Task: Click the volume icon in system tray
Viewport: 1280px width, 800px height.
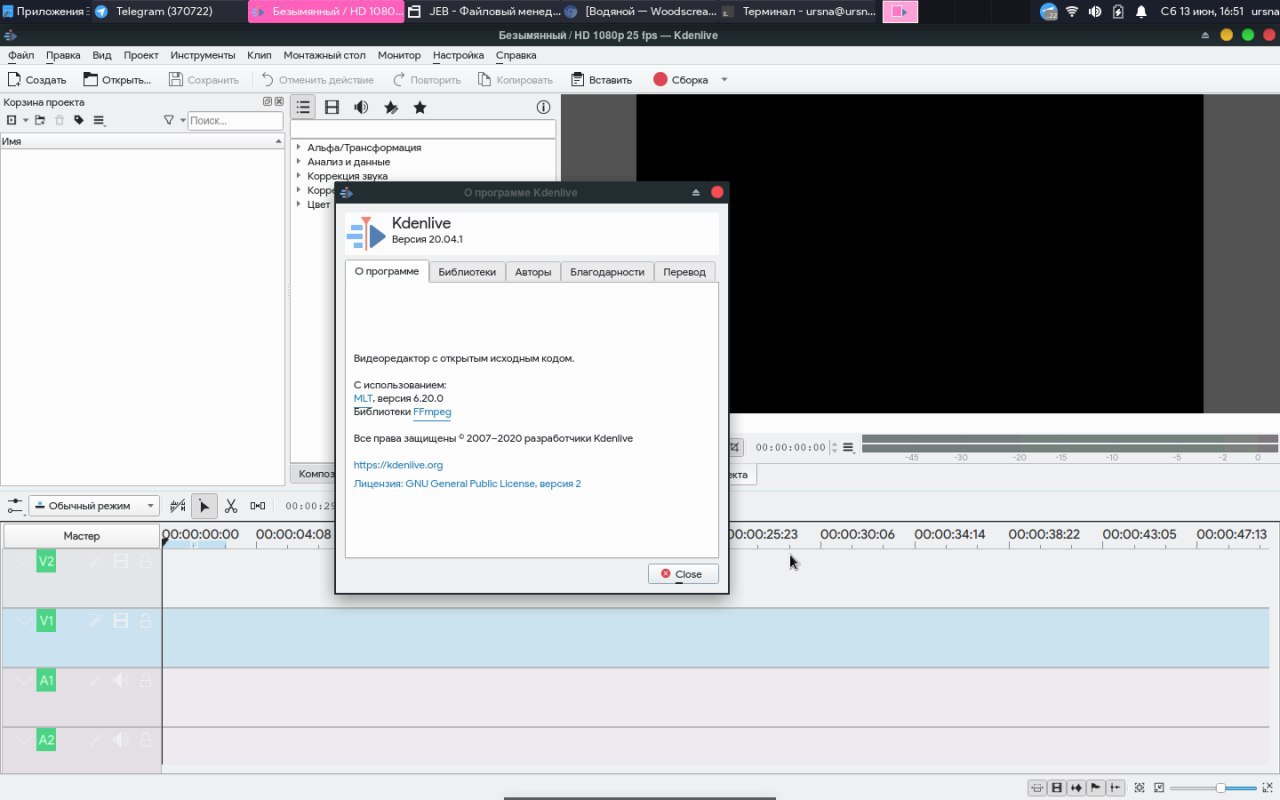Action: [1095, 12]
